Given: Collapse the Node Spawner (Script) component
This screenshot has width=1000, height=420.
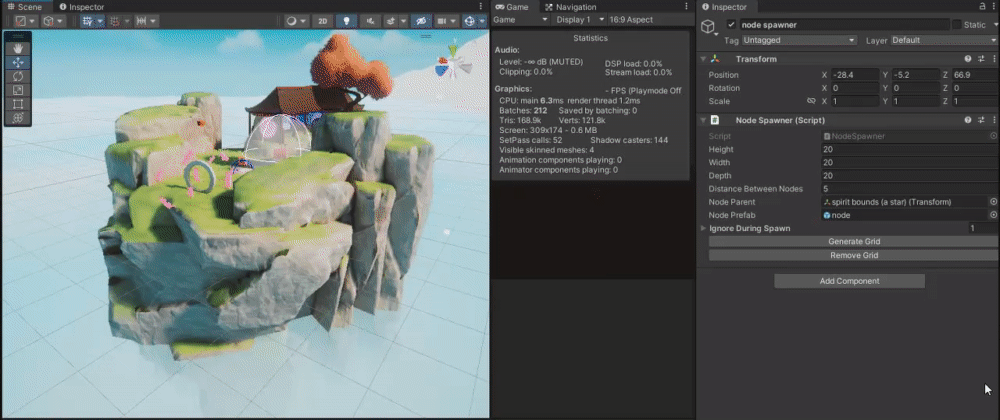Looking at the screenshot, I should (703, 120).
